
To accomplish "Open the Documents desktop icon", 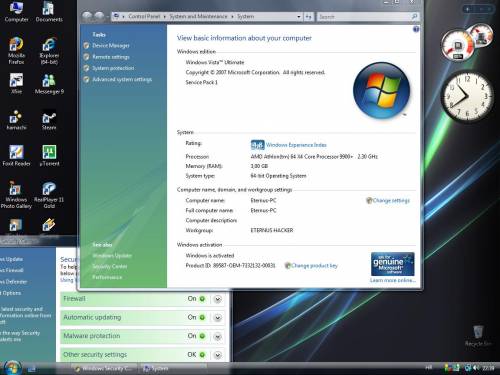I will pyautogui.click(x=49, y=11).
